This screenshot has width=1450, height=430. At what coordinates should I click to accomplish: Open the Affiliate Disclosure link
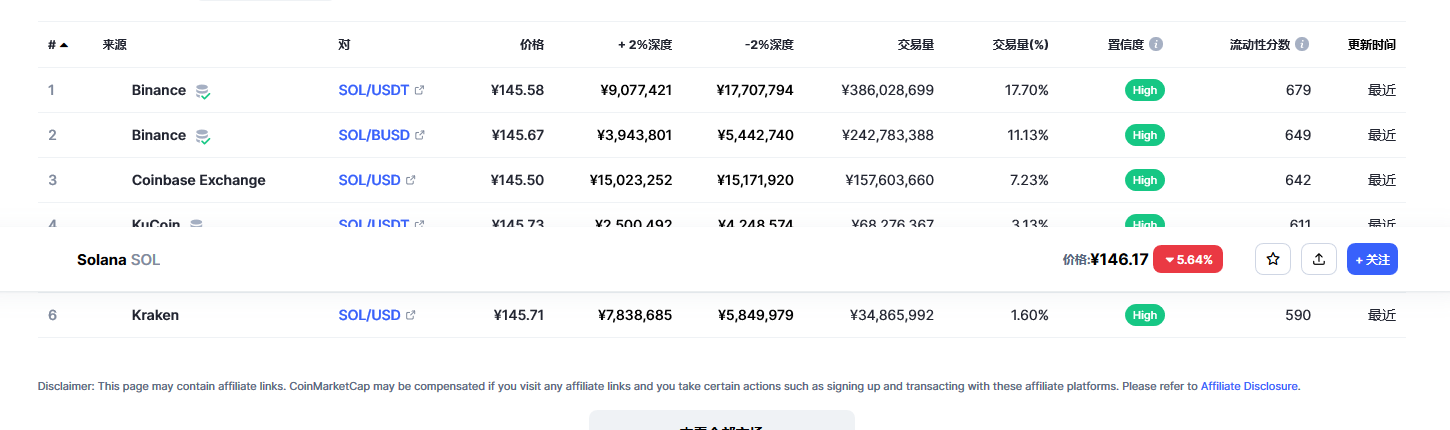click(1250, 386)
